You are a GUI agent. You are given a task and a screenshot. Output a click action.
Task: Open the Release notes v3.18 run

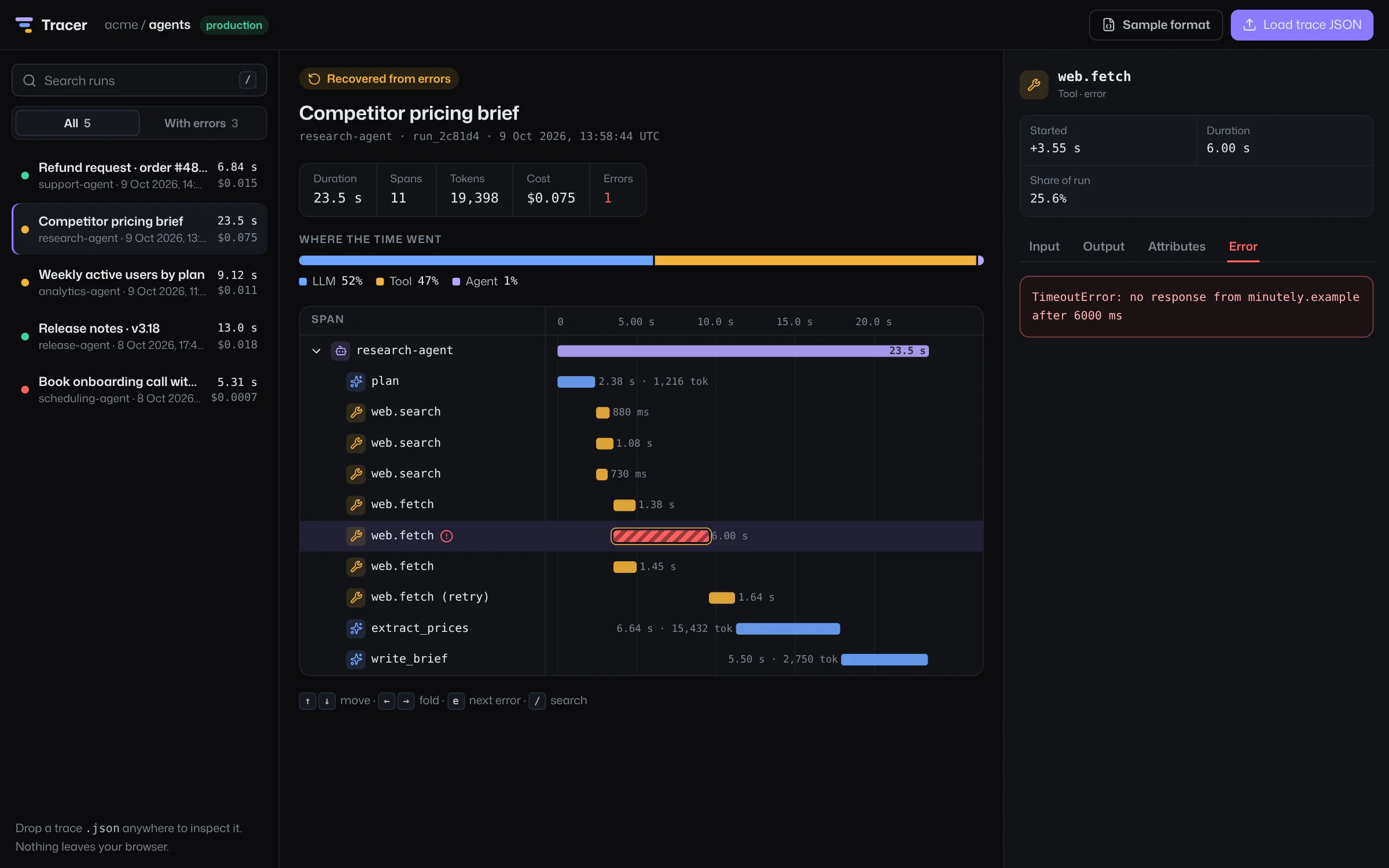pos(139,336)
